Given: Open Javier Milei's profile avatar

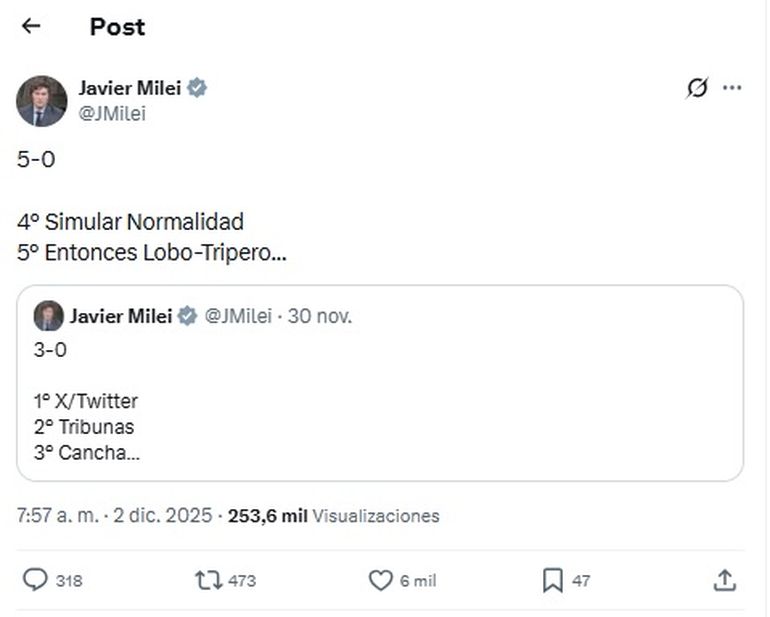Looking at the screenshot, I should (42, 100).
